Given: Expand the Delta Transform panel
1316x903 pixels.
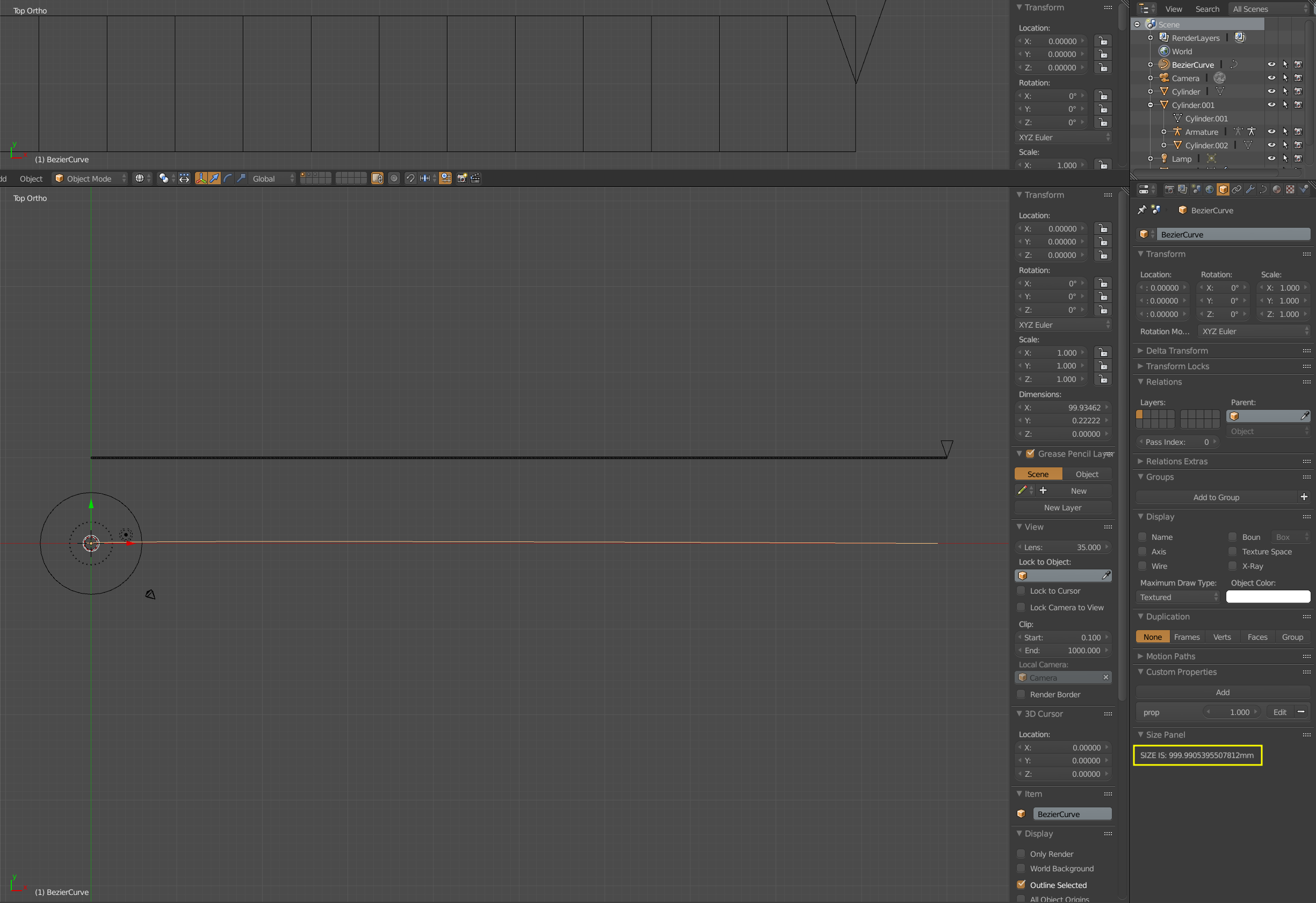Looking at the screenshot, I should coord(1176,350).
